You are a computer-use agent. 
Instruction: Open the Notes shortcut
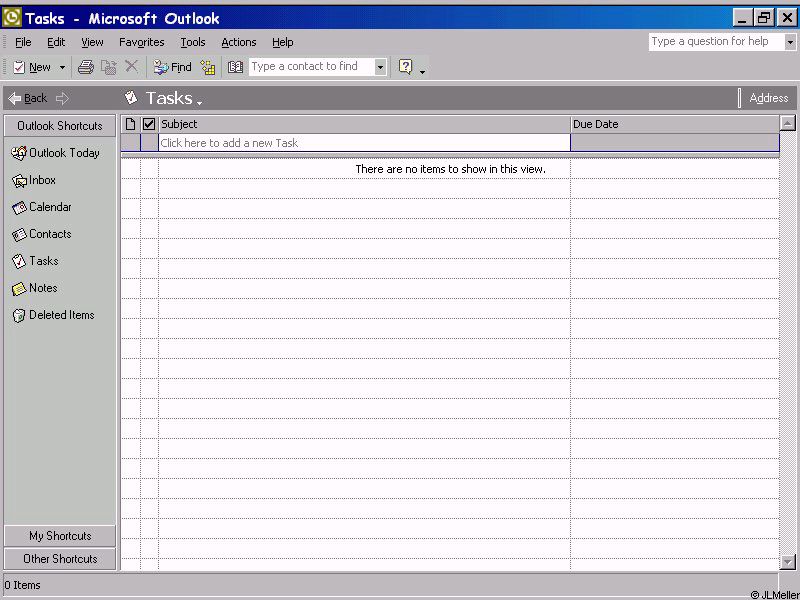click(x=34, y=288)
